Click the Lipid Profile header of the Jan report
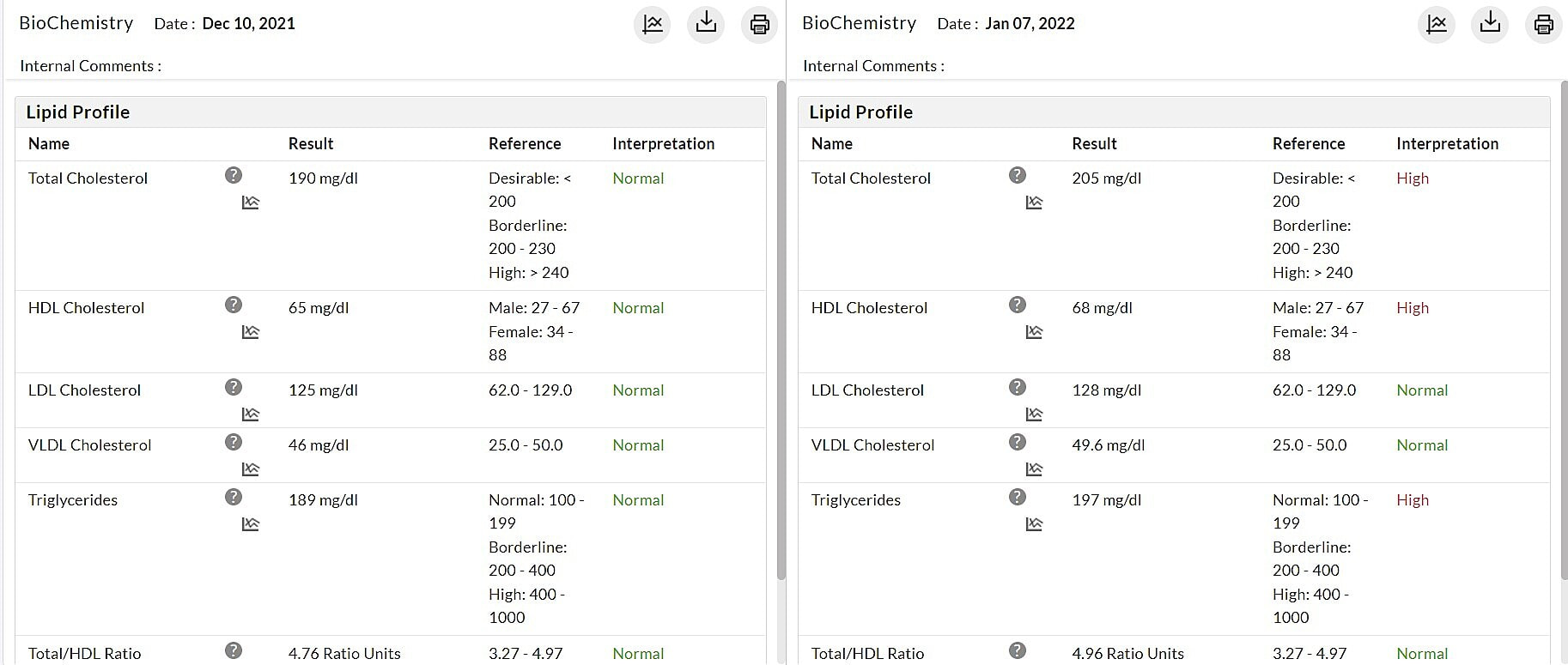Screen dimensions: 1568x665 tap(860, 112)
